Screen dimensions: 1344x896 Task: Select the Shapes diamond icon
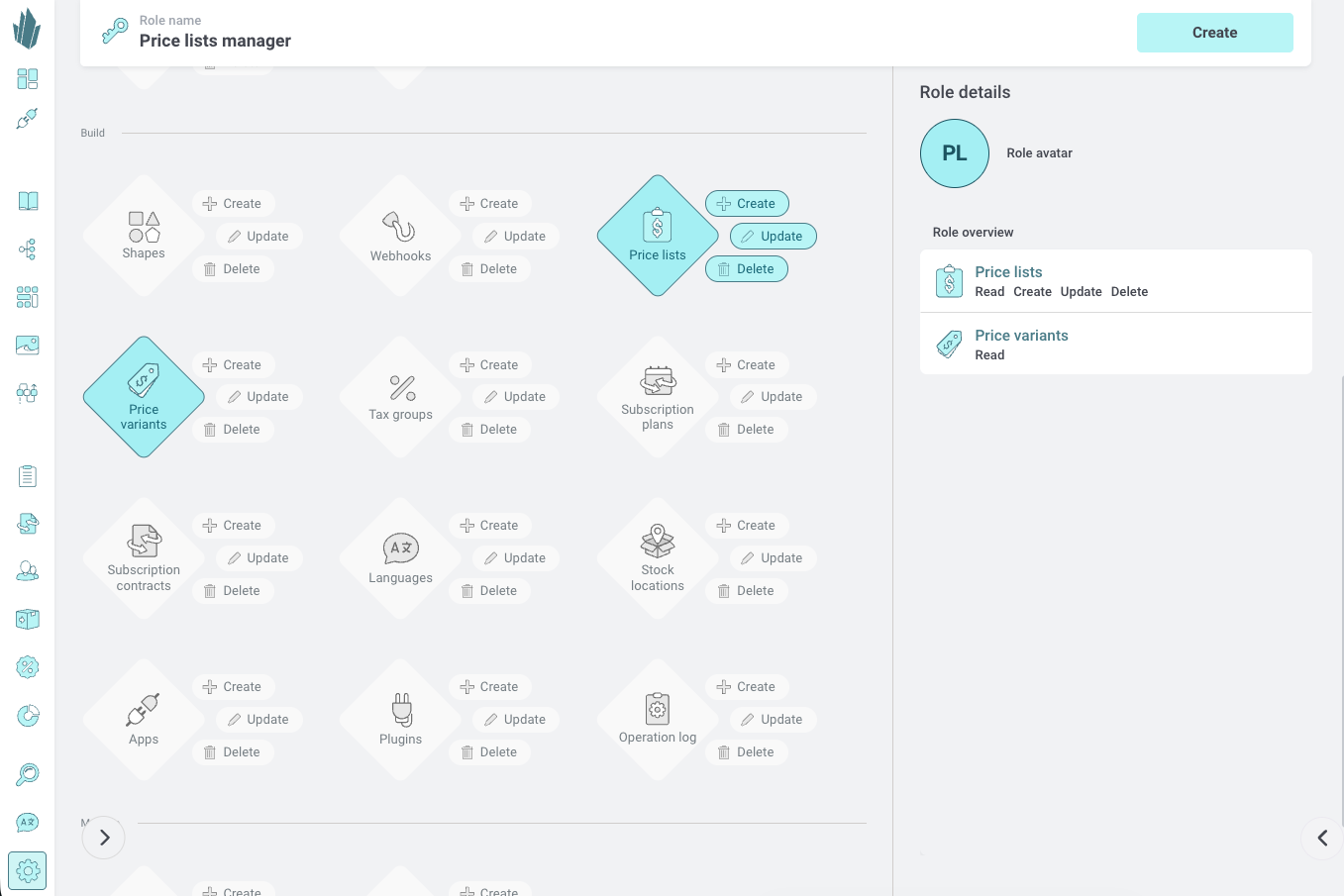point(144,236)
